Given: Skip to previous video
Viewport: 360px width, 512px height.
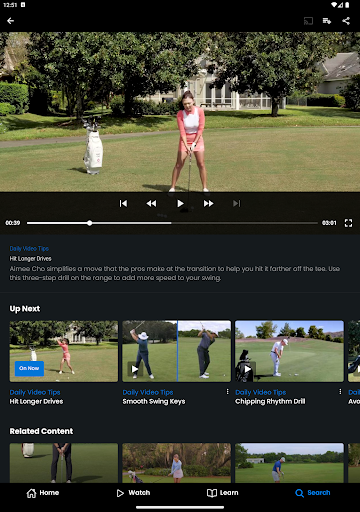Looking at the screenshot, I should (123, 203).
